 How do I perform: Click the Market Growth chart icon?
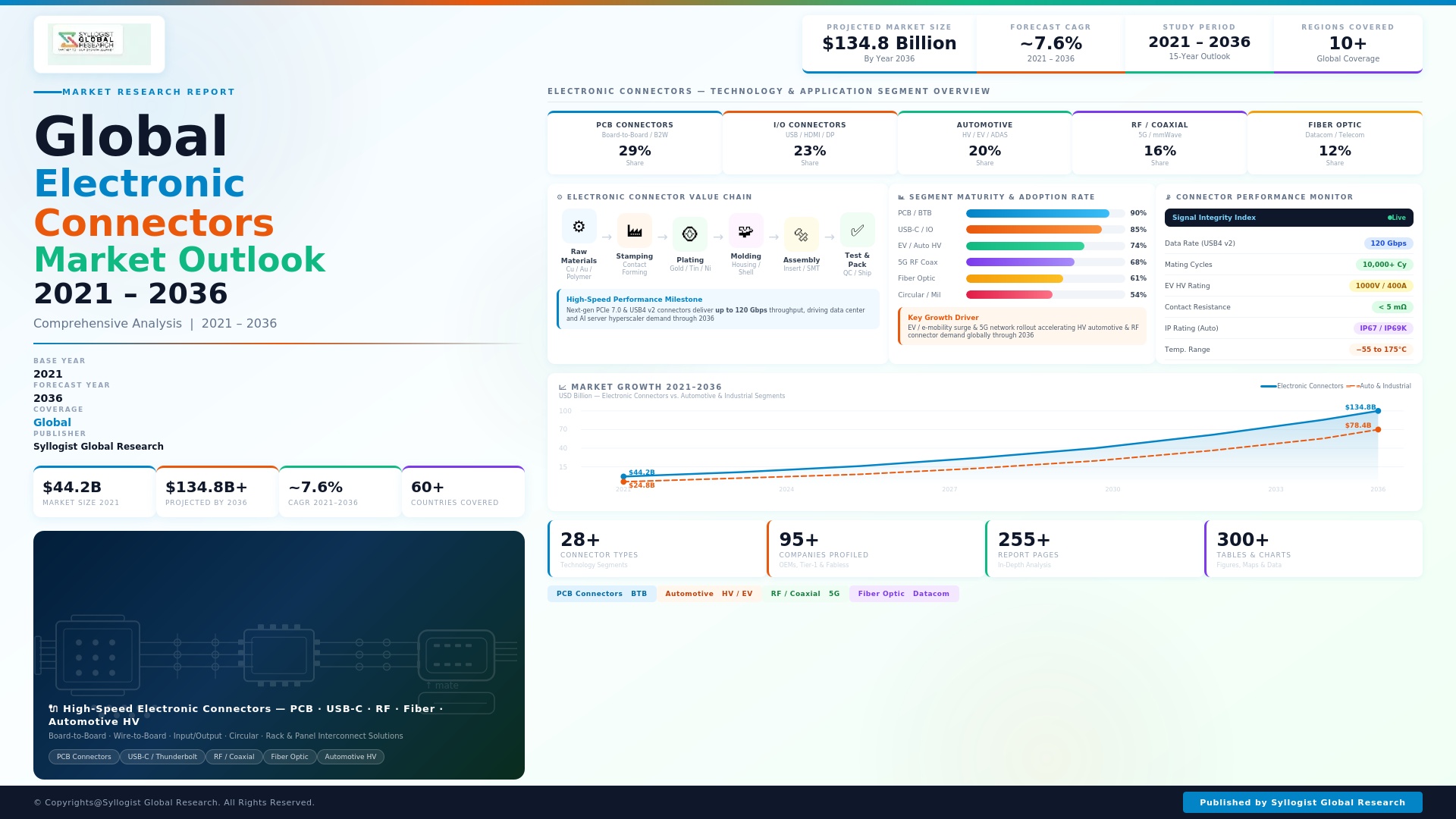coord(563,388)
